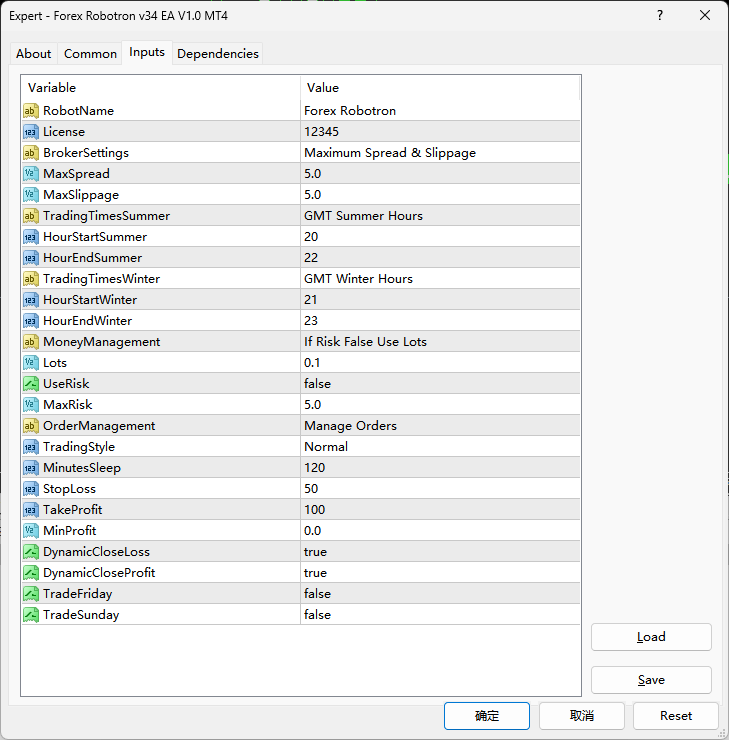This screenshot has height=740, width=729.
Task: Click the string icon beside RobotName
Action: [x=31, y=111]
